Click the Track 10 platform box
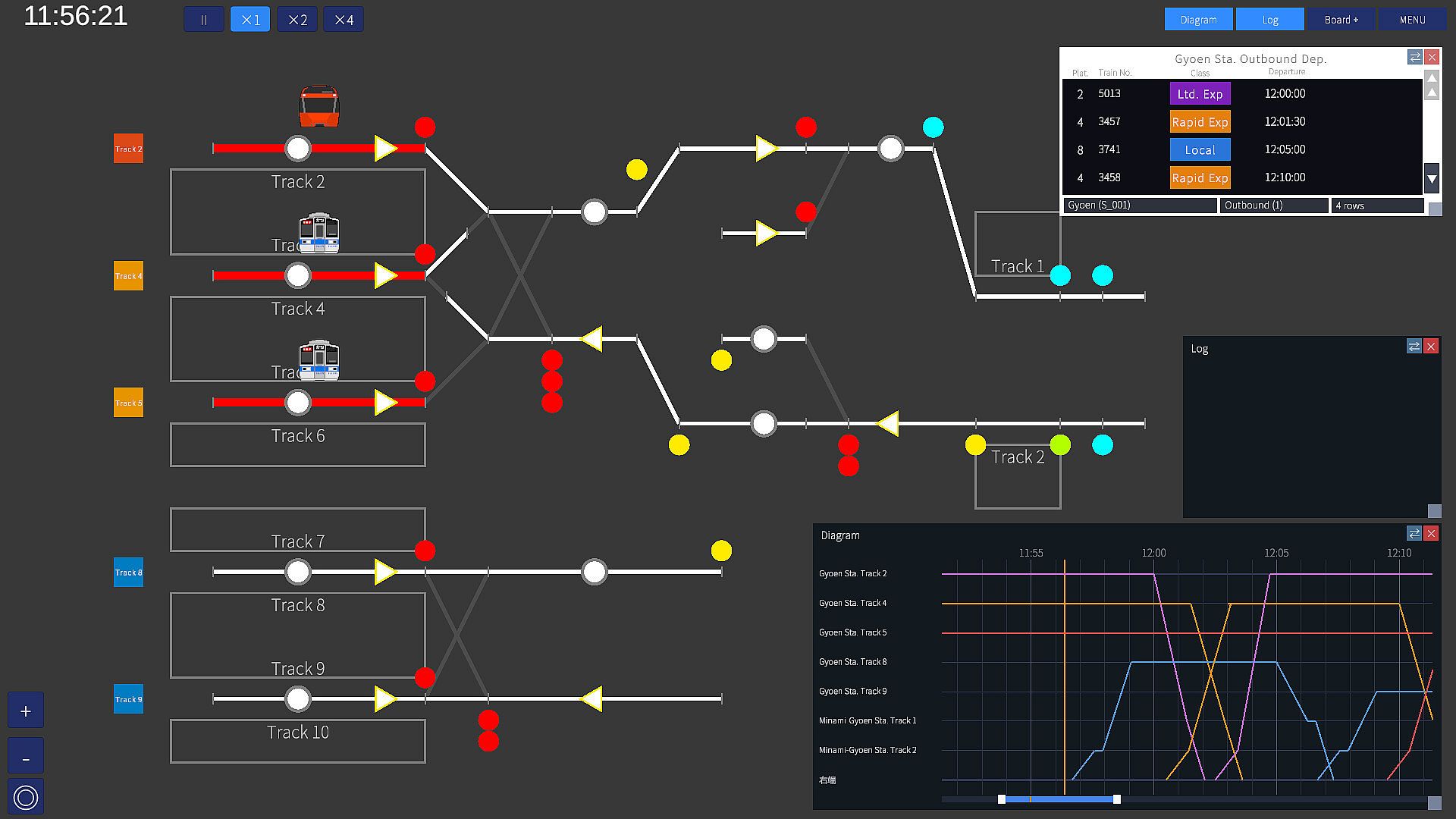 pos(298,741)
